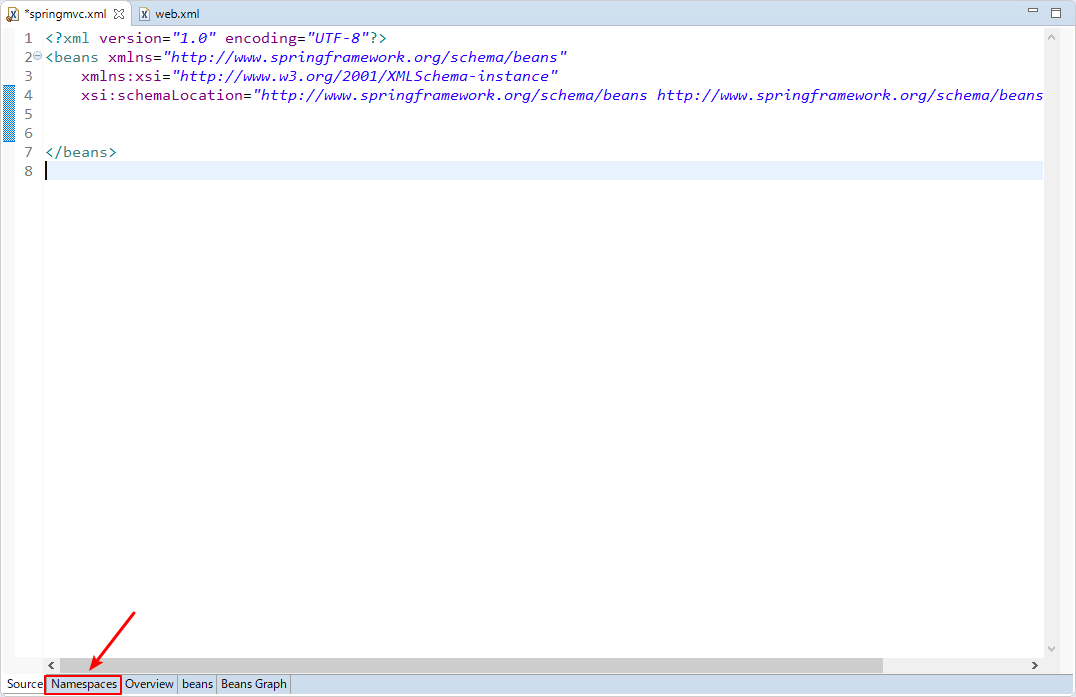Click vertical scrollbar up arrow
This screenshot has width=1076, height=697.
tap(1051, 37)
